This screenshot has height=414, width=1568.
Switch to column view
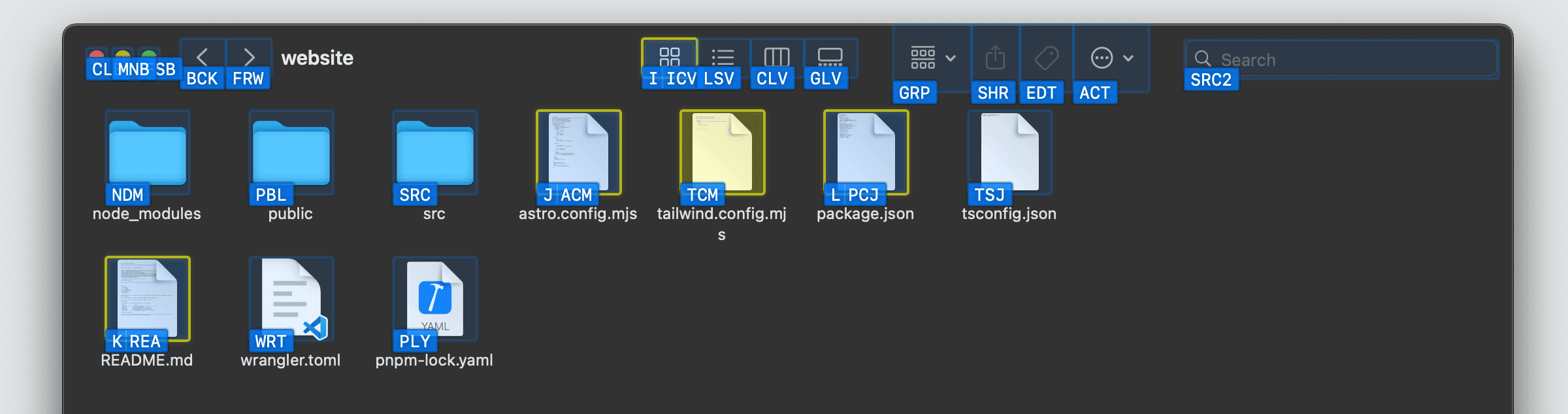click(776, 56)
